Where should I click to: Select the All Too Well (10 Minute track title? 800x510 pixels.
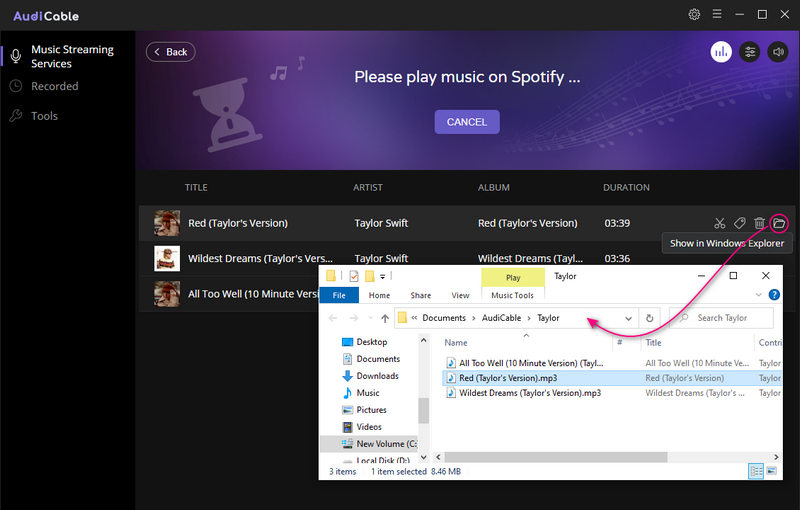[x=253, y=294]
